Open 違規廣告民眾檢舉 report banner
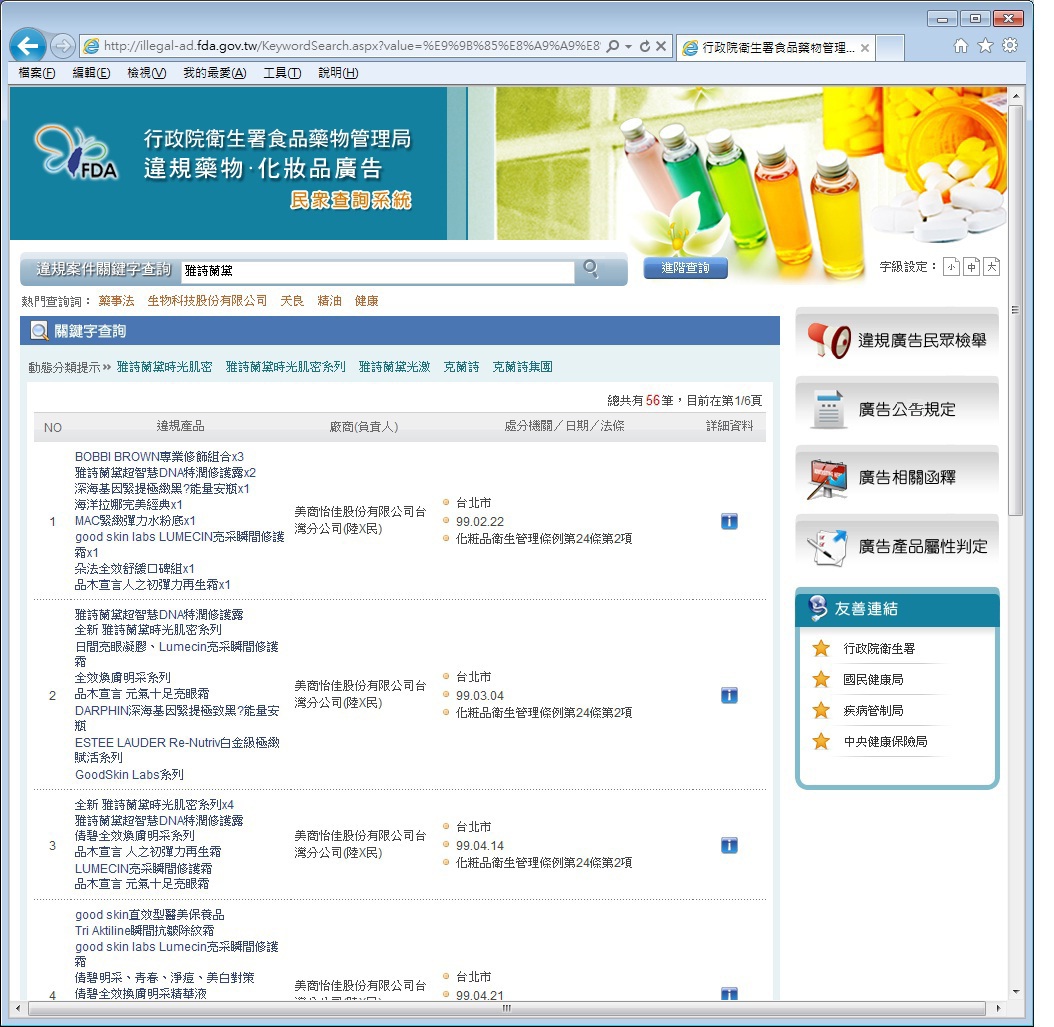 tap(897, 340)
